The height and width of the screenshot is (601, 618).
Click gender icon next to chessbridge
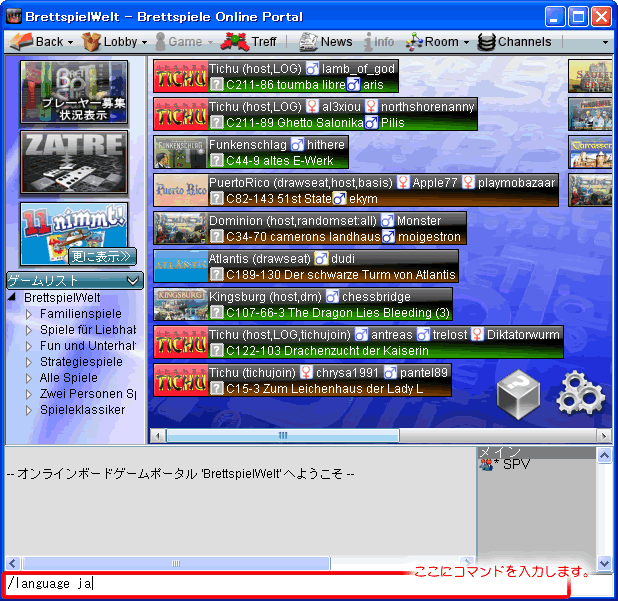tap(332, 297)
